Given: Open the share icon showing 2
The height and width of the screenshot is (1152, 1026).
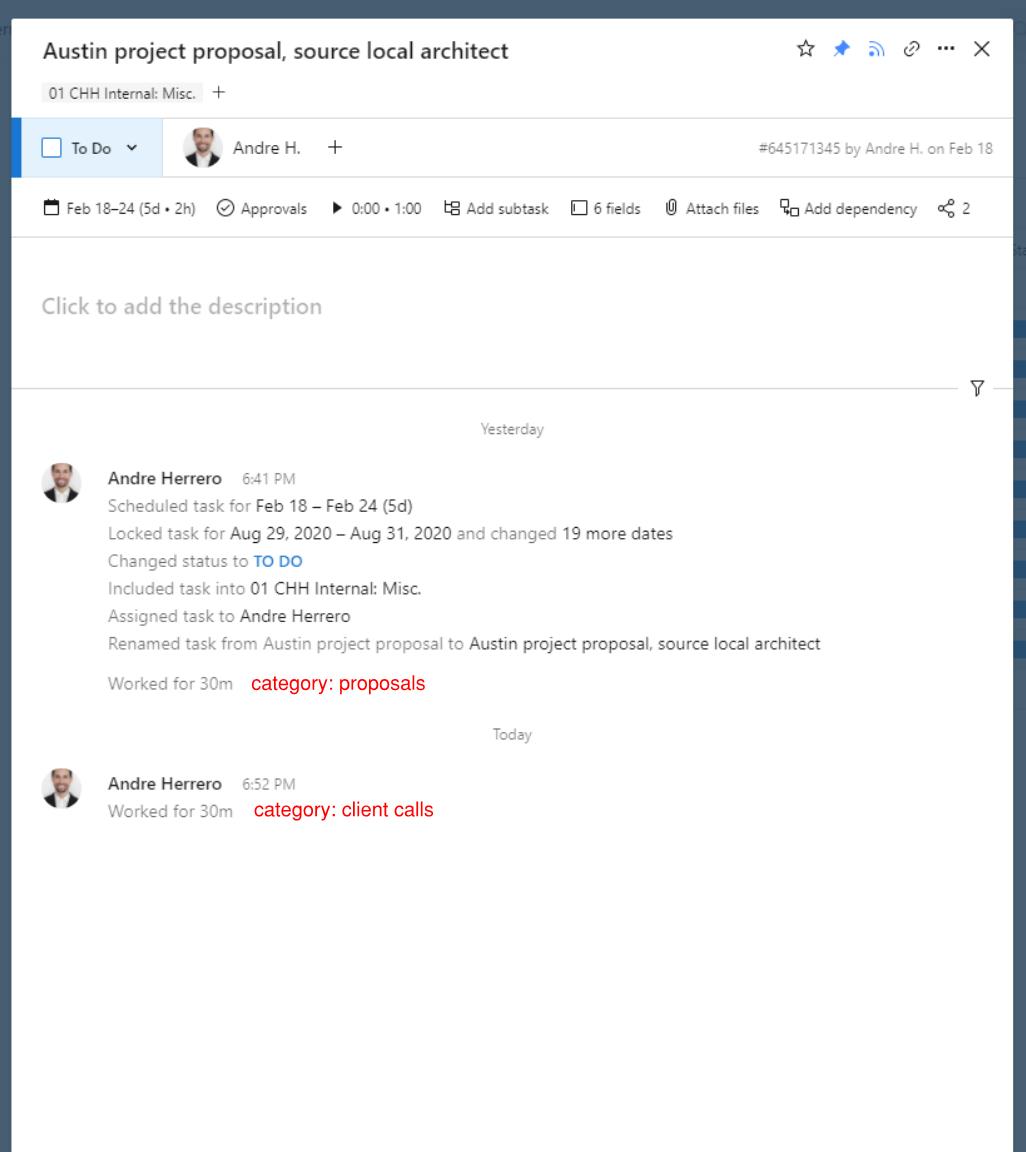Looking at the screenshot, I should click(954, 209).
